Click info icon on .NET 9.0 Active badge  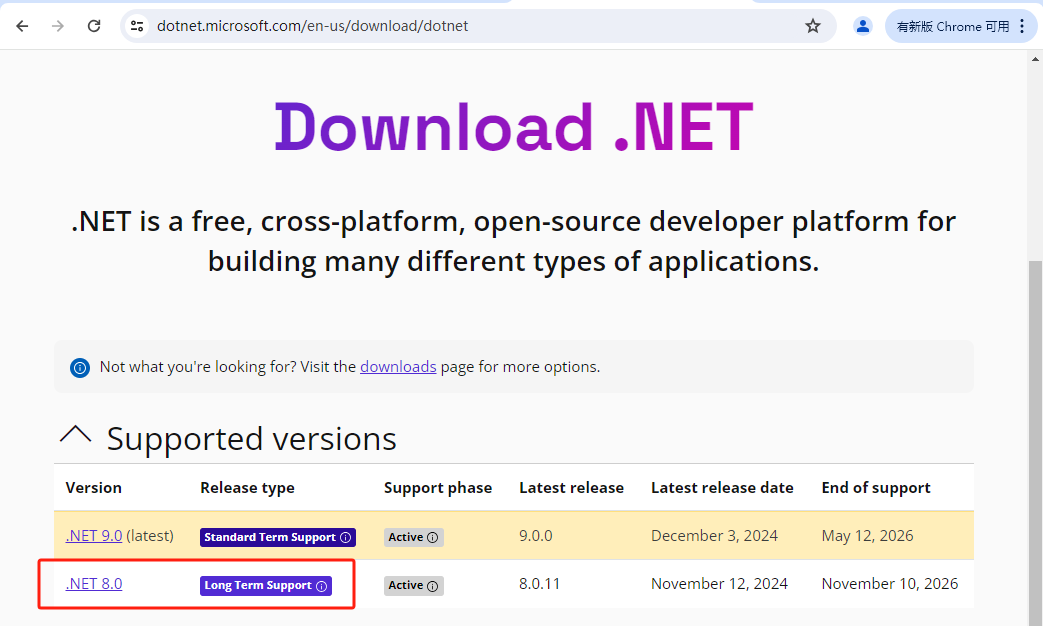(x=432, y=538)
